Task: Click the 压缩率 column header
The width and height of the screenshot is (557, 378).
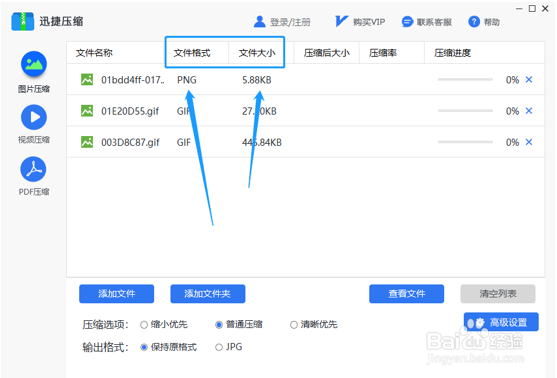Action: [383, 53]
